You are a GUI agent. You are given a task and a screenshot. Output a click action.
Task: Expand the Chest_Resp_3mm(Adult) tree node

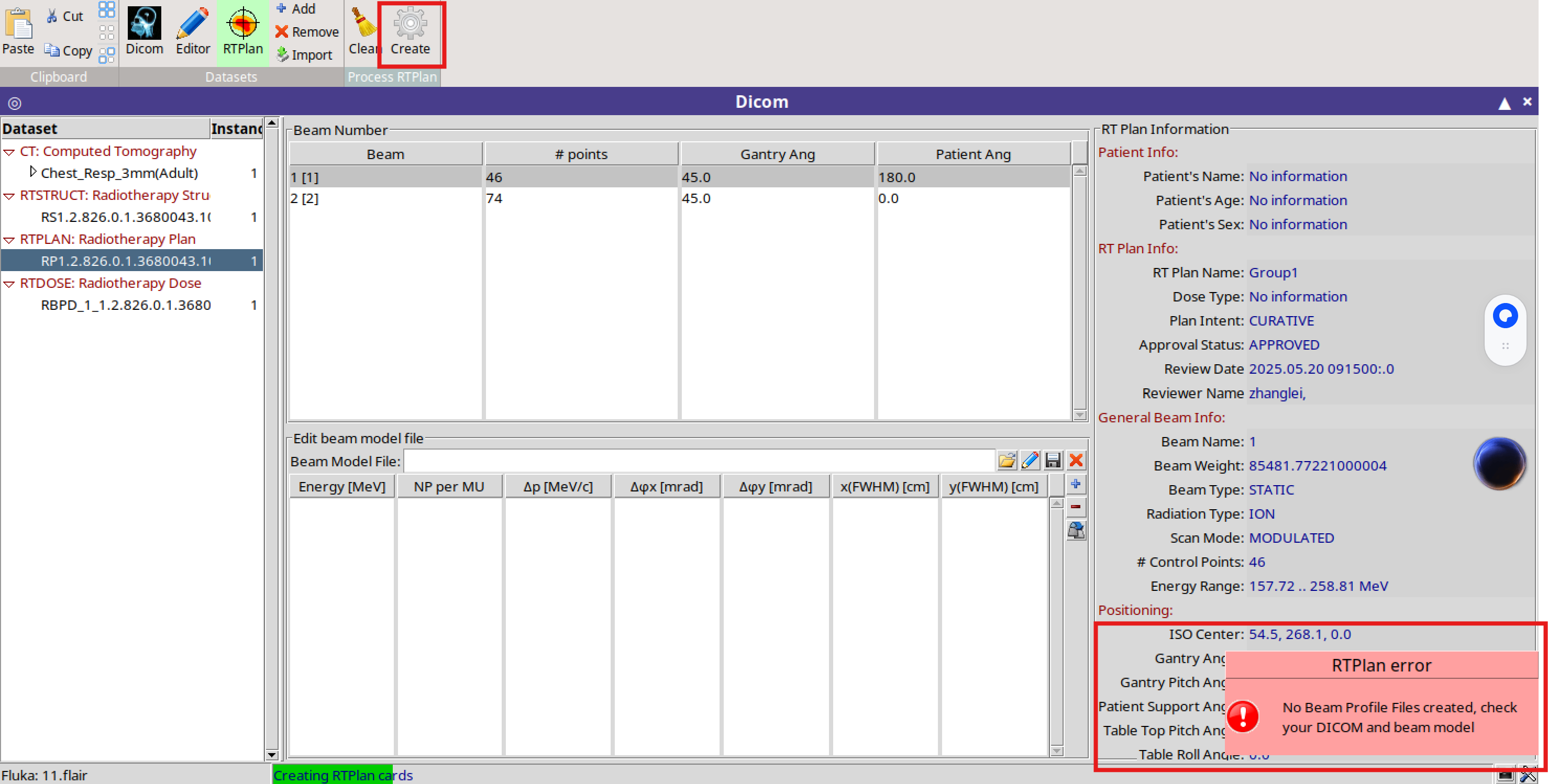point(32,172)
